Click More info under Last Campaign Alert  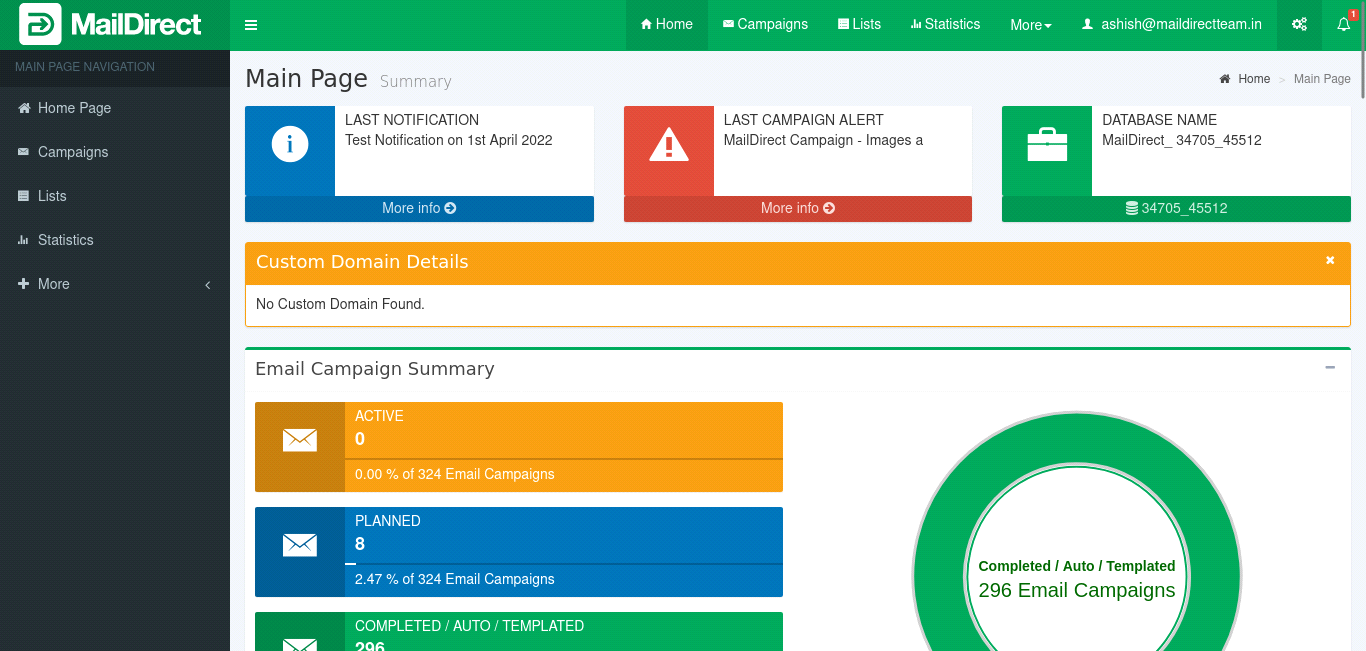[x=798, y=208]
